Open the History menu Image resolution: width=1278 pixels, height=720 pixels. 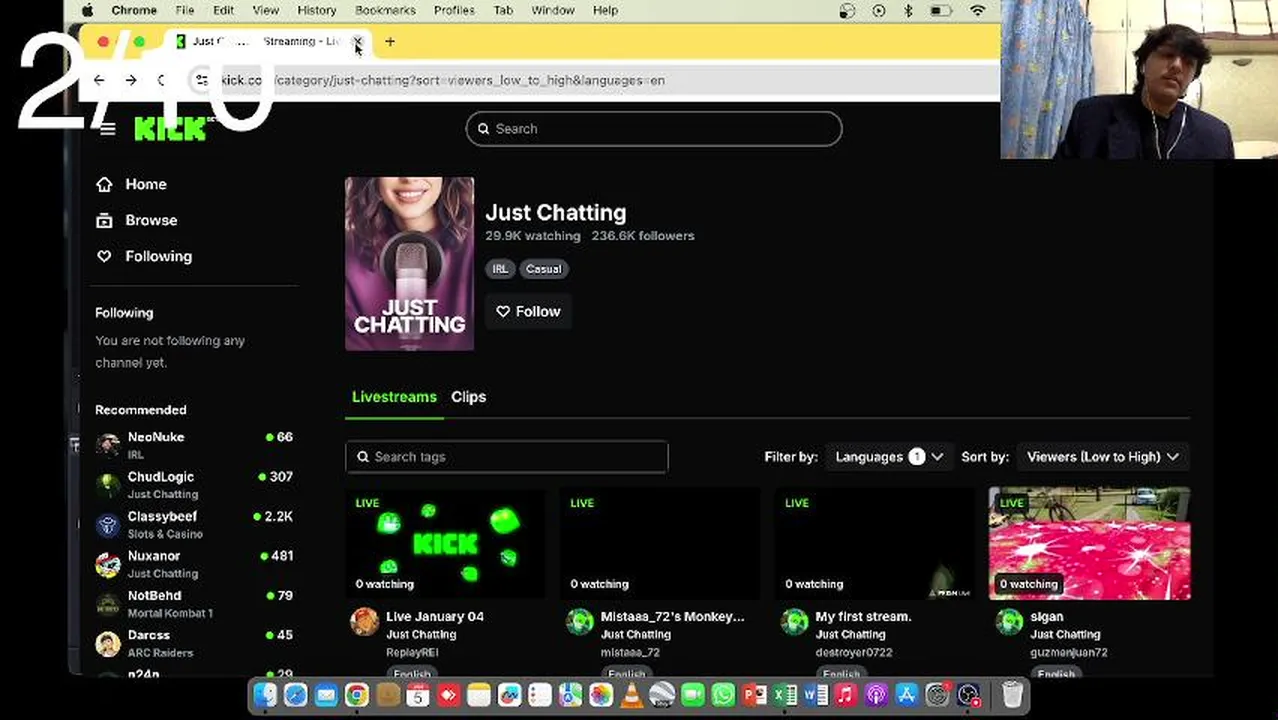click(317, 10)
